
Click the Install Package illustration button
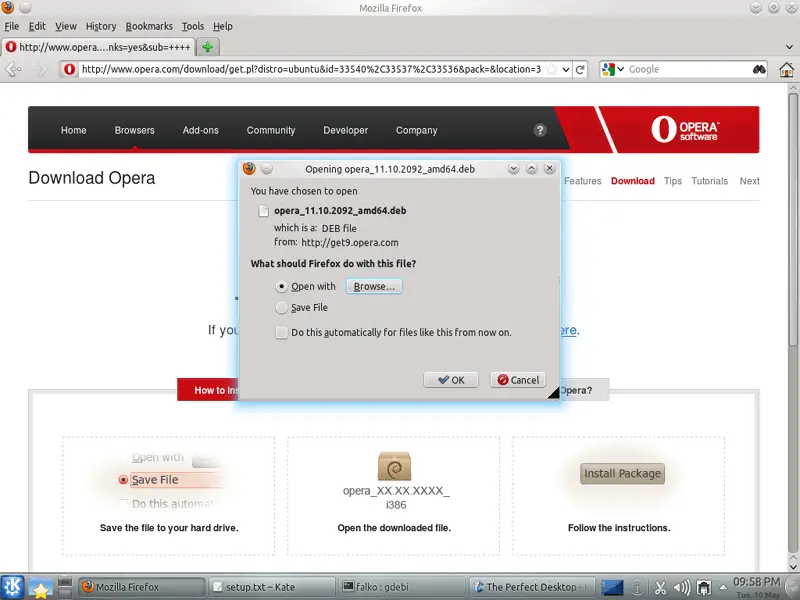click(x=622, y=473)
